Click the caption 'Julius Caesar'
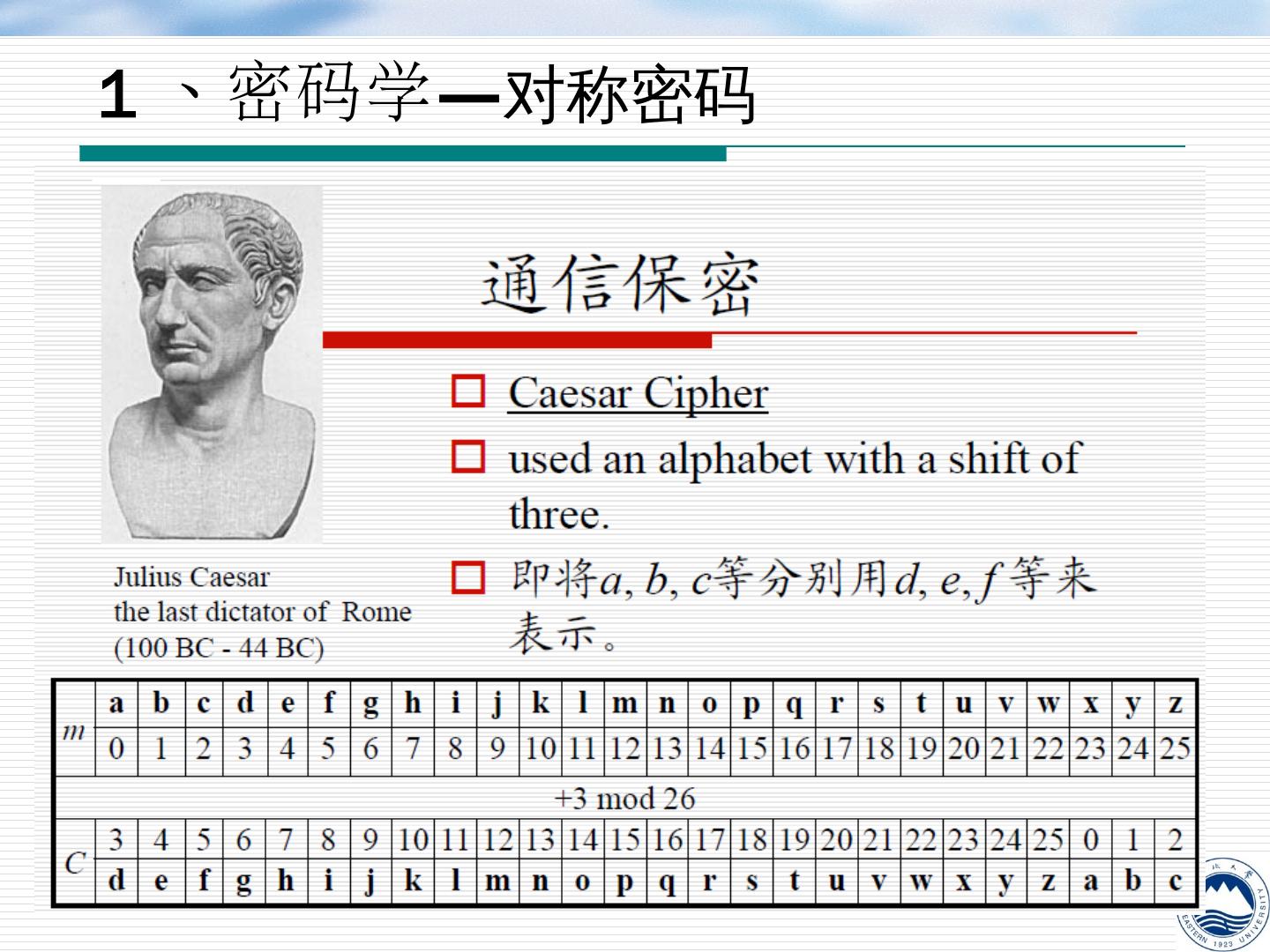1270x952 pixels. [191, 577]
